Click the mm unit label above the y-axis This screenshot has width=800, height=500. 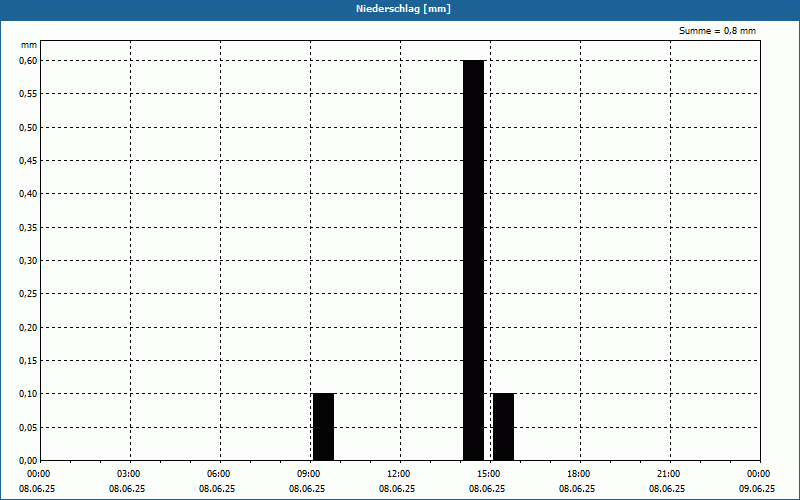coord(29,45)
